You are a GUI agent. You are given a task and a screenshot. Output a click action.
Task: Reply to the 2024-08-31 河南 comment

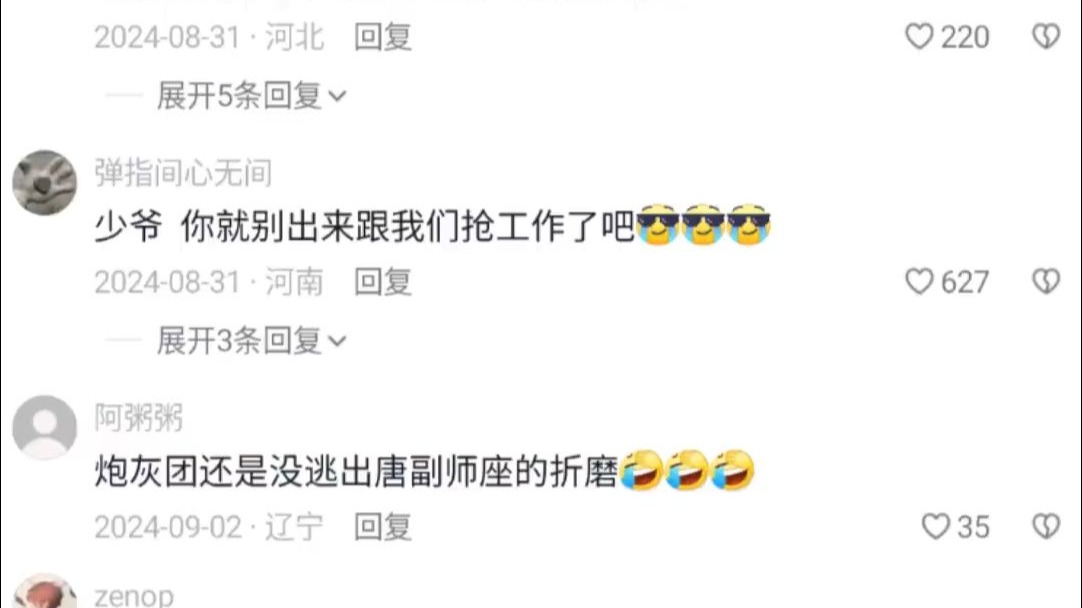[x=383, y=282]
